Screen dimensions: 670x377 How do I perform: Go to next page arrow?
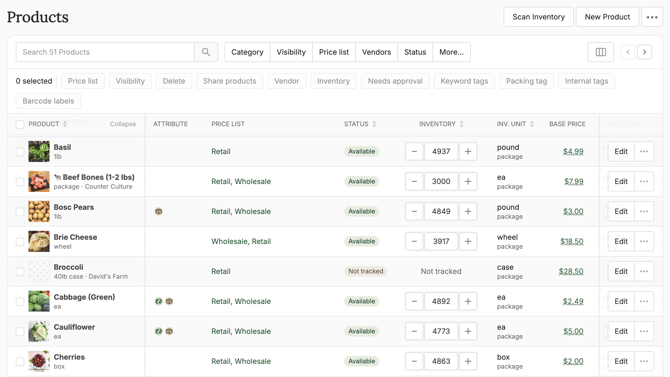[644, 52]
